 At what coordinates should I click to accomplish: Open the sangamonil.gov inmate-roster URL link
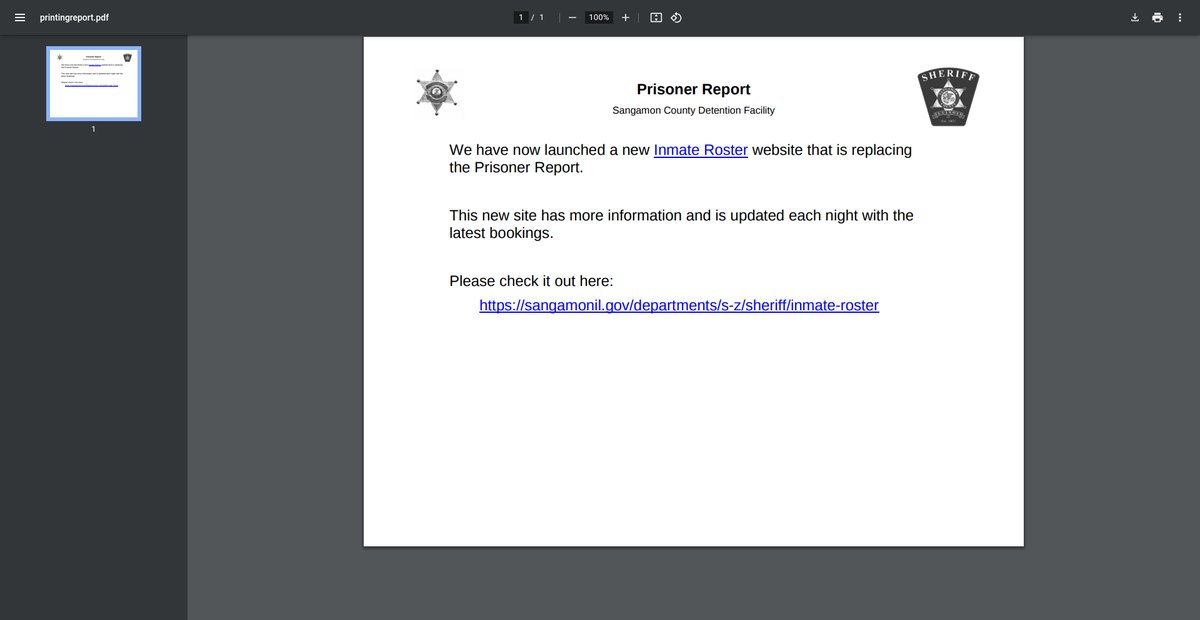[x=678, y=306]
